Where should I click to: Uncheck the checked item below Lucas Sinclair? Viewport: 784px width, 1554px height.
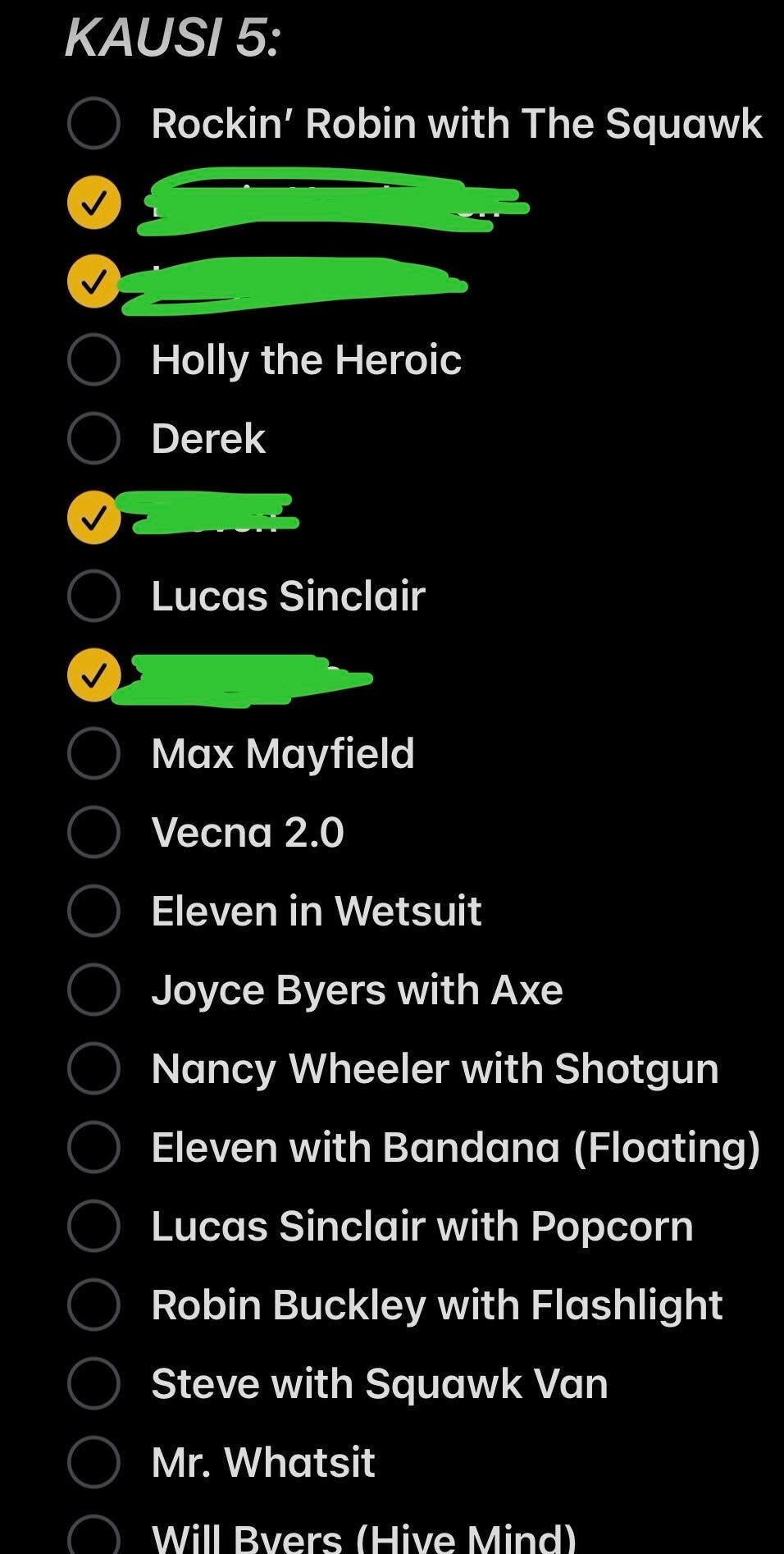coord(93,674)
